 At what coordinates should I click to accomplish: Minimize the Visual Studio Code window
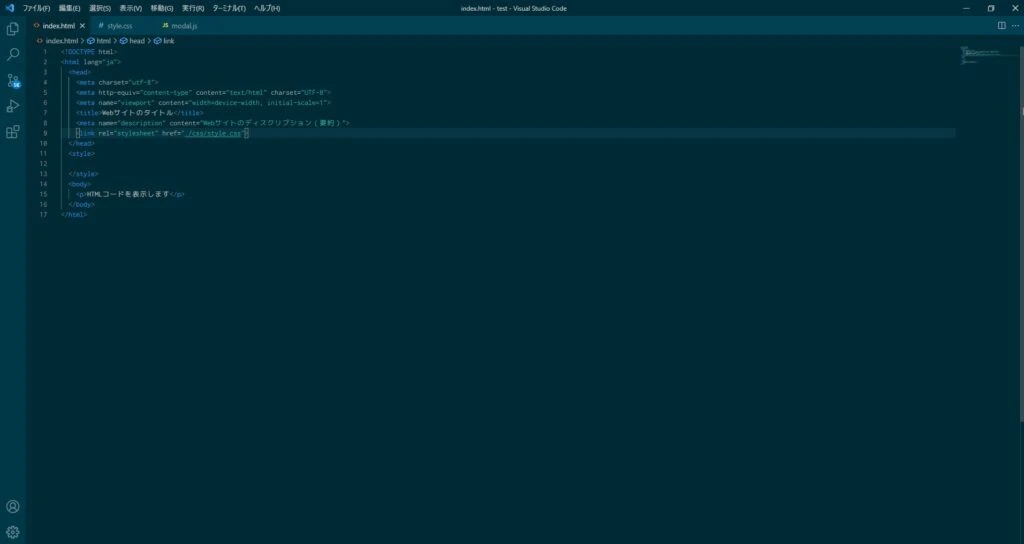967,8
